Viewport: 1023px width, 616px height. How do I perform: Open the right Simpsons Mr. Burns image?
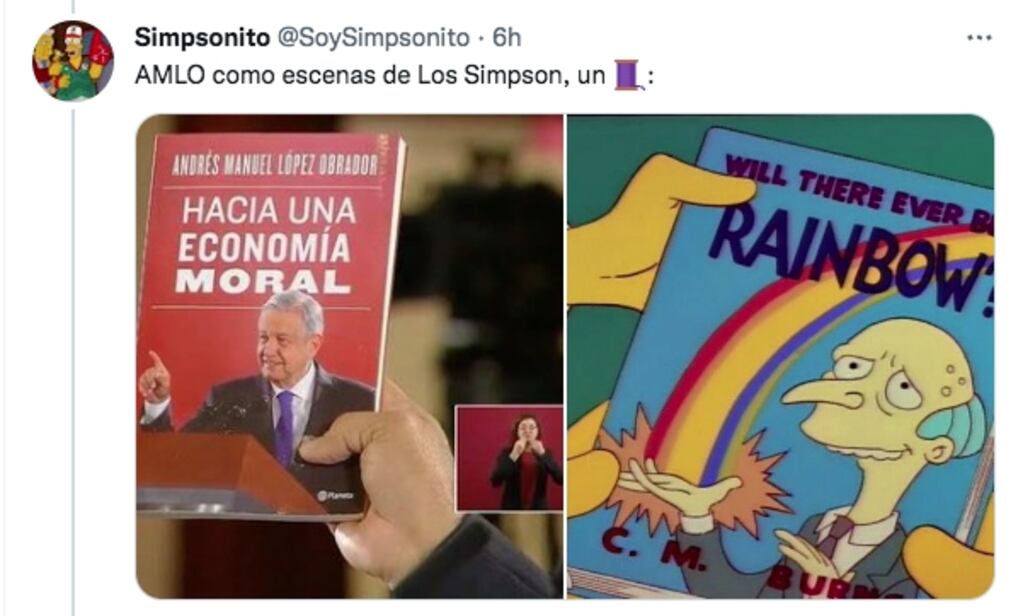click(780, 356)
